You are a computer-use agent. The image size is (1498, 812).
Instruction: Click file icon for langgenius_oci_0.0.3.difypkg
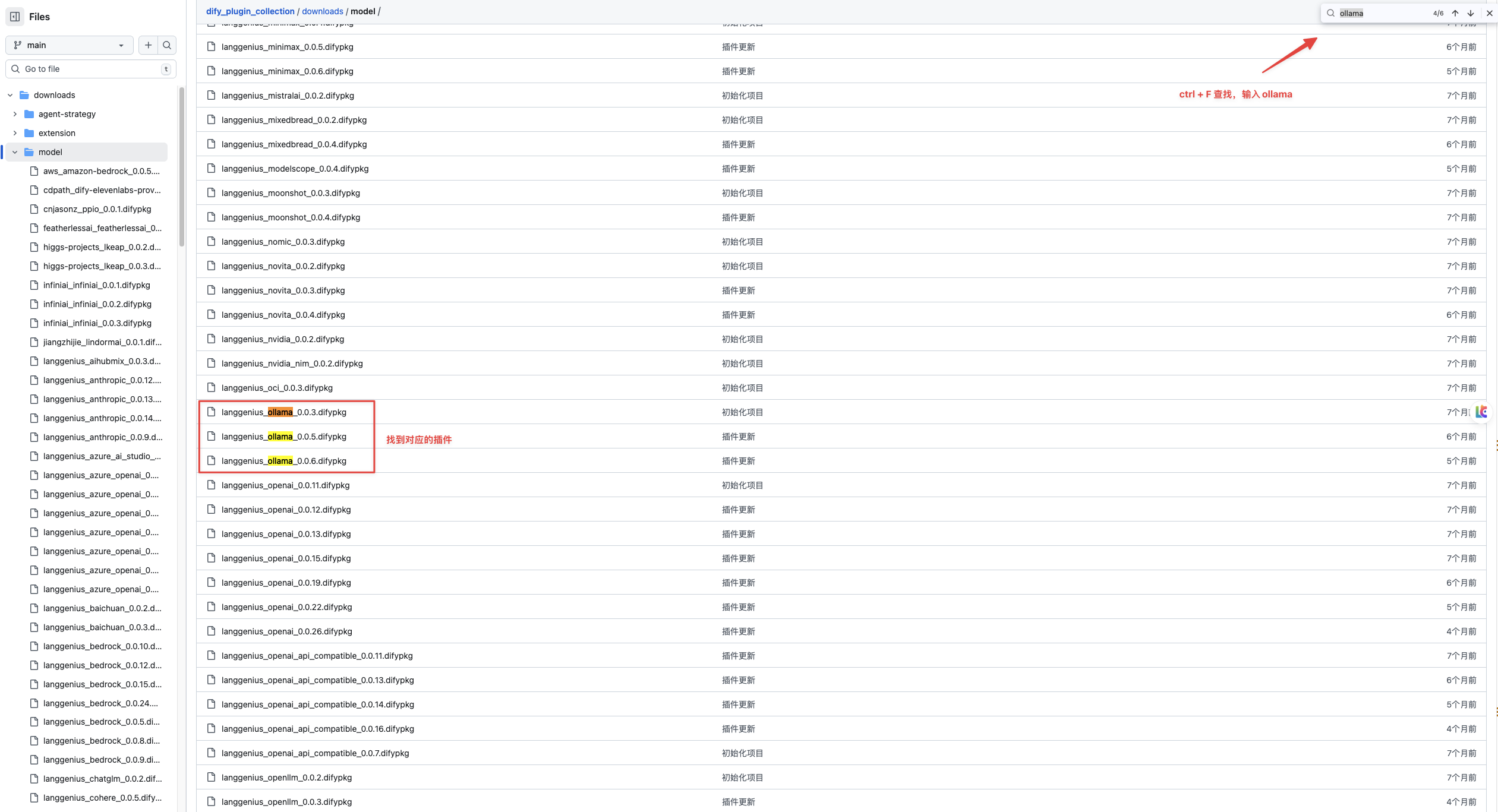(211, 387)
